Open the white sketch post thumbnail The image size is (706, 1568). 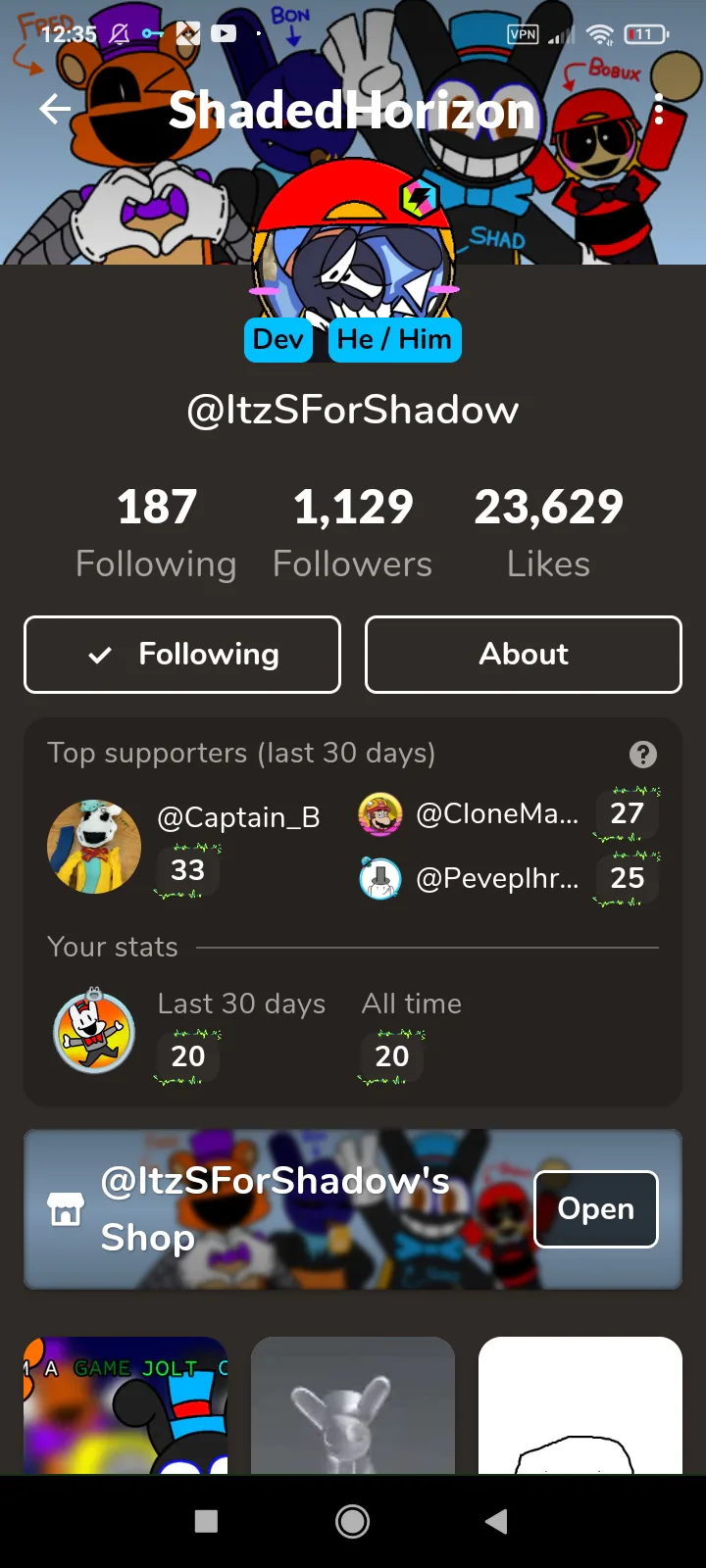580,1405
